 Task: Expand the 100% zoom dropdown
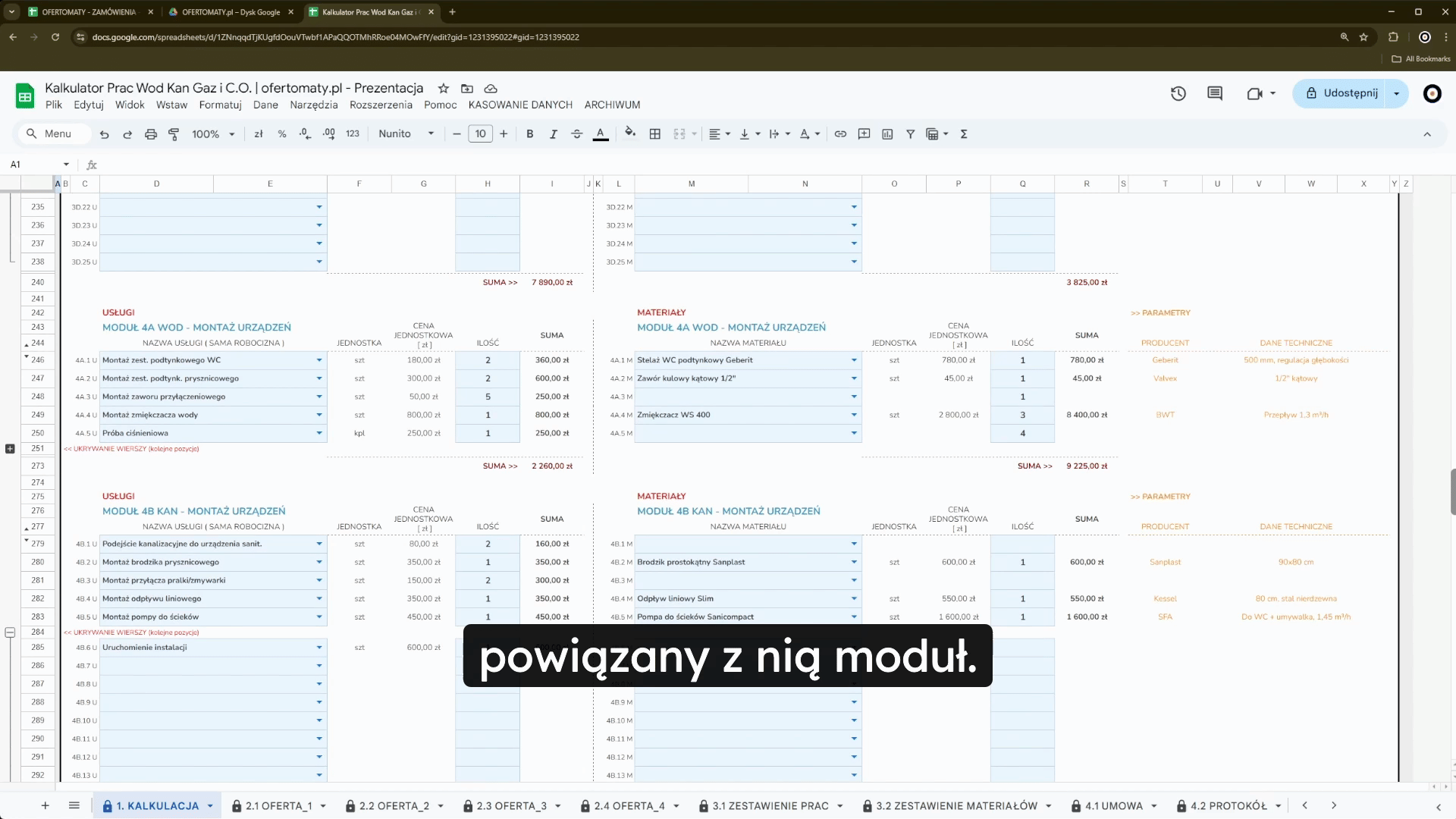(x=213, y=134)
